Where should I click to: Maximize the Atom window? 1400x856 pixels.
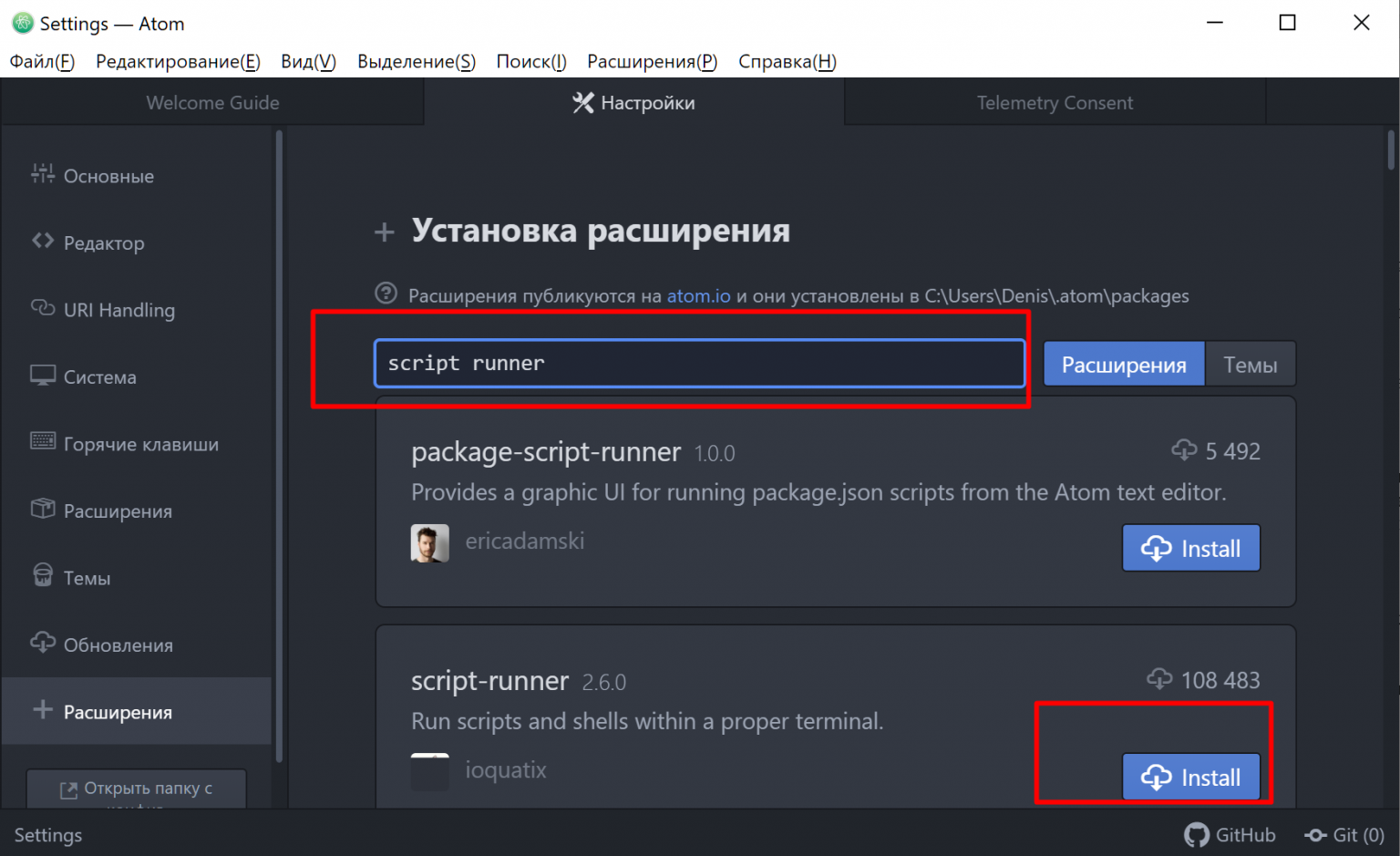click(x=1287, y=23)
